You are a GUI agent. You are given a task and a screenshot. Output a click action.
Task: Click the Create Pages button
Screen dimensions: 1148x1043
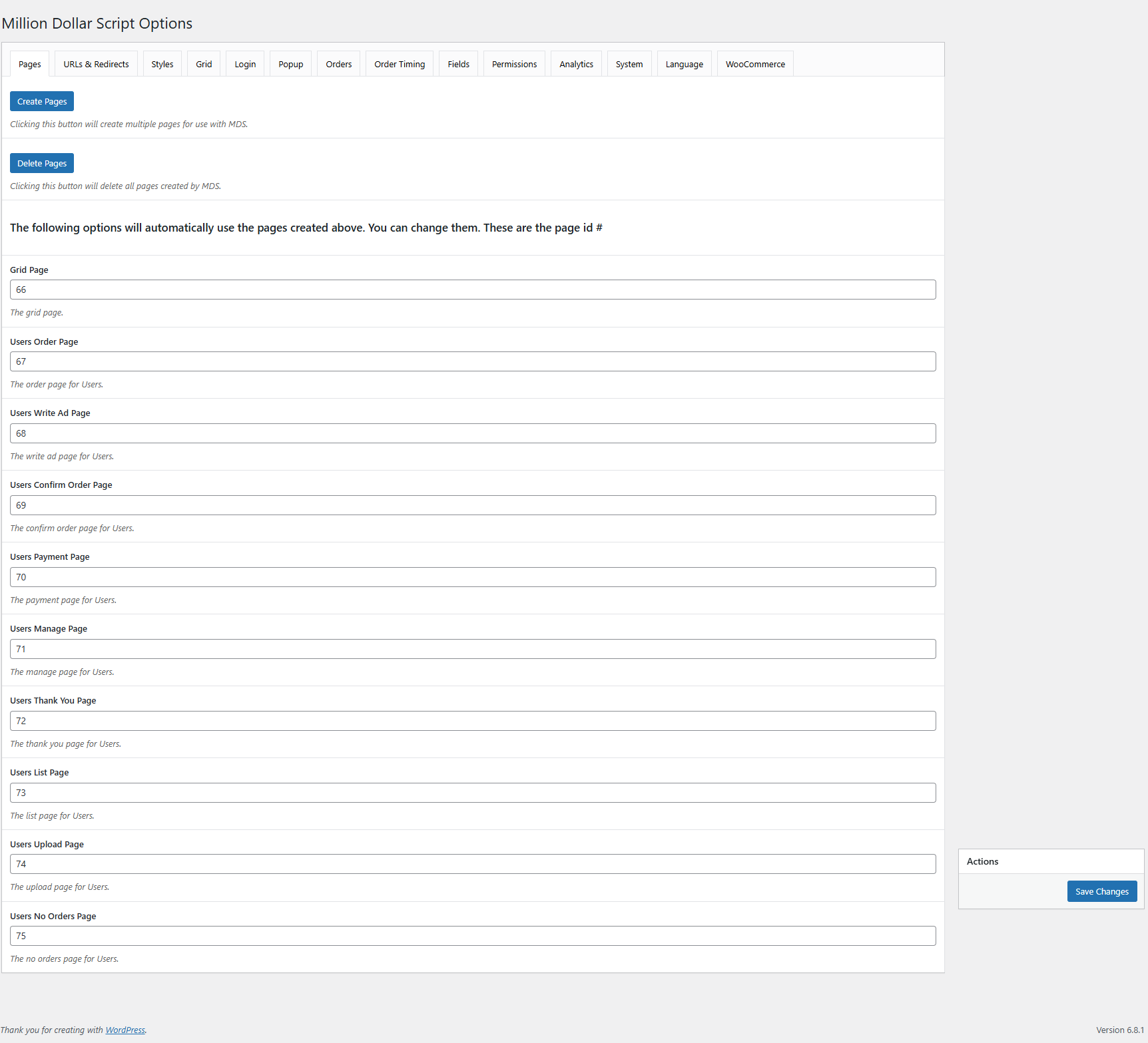pos(42,101)
